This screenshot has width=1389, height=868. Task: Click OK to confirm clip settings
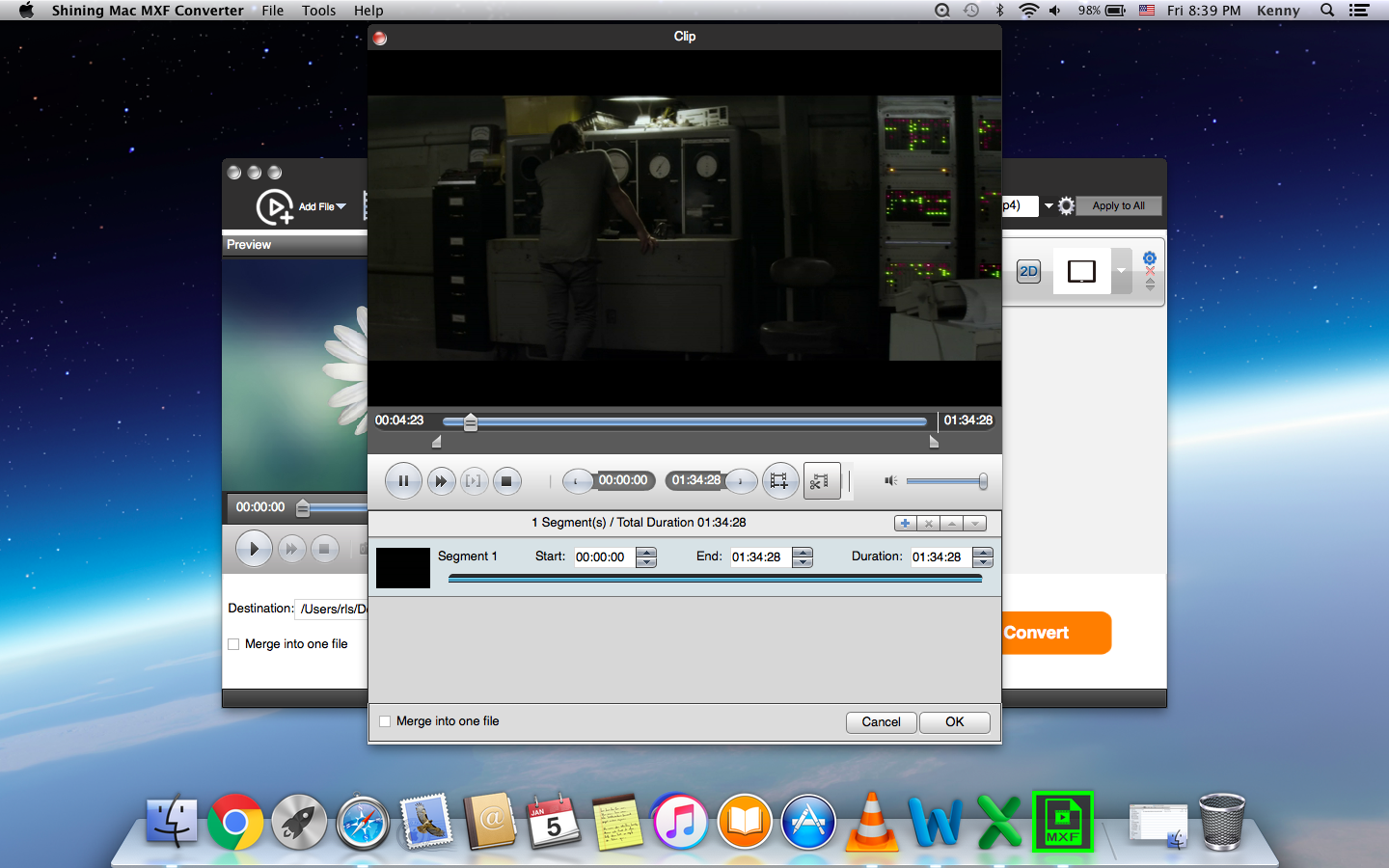[954, 721]
